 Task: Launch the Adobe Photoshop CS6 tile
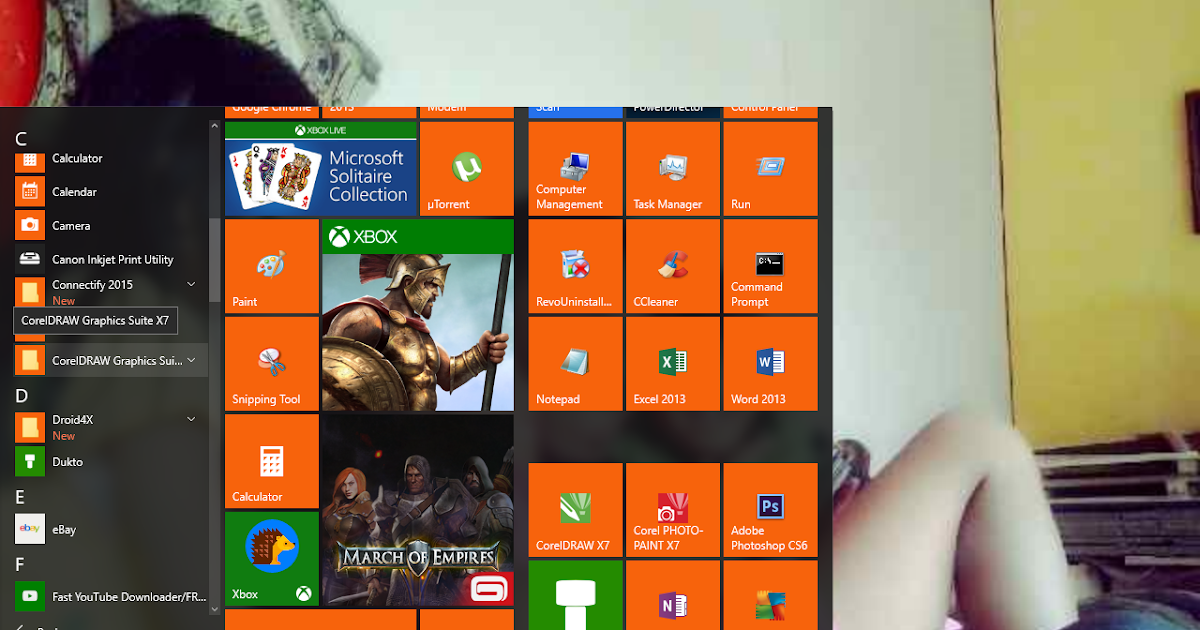pos(770,510)
